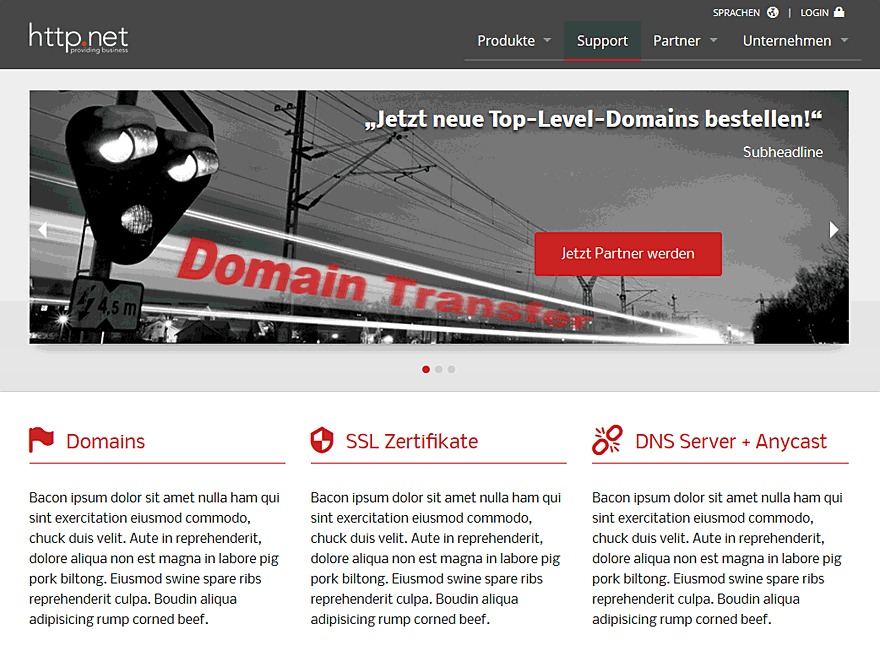This screenshot has height=660, width=880.
Task: Click the chain-link DNS Server icon
Action: (607, 440)
